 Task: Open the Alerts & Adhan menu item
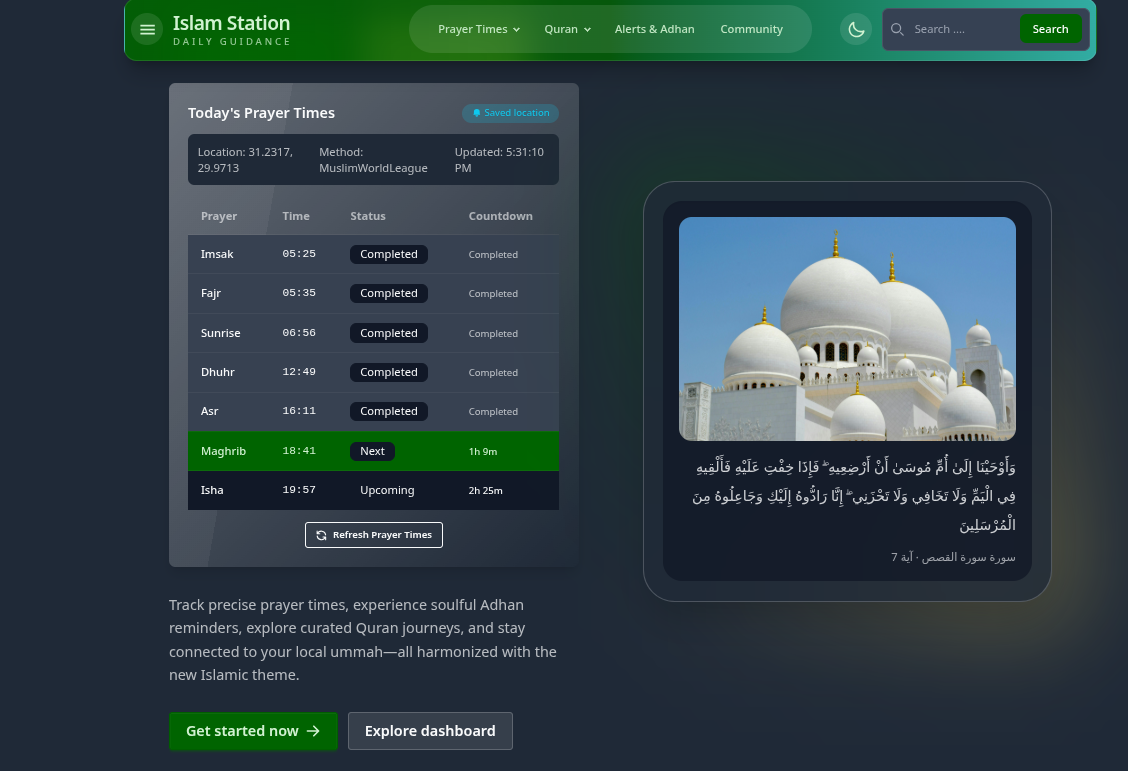[x=655, y=29]
